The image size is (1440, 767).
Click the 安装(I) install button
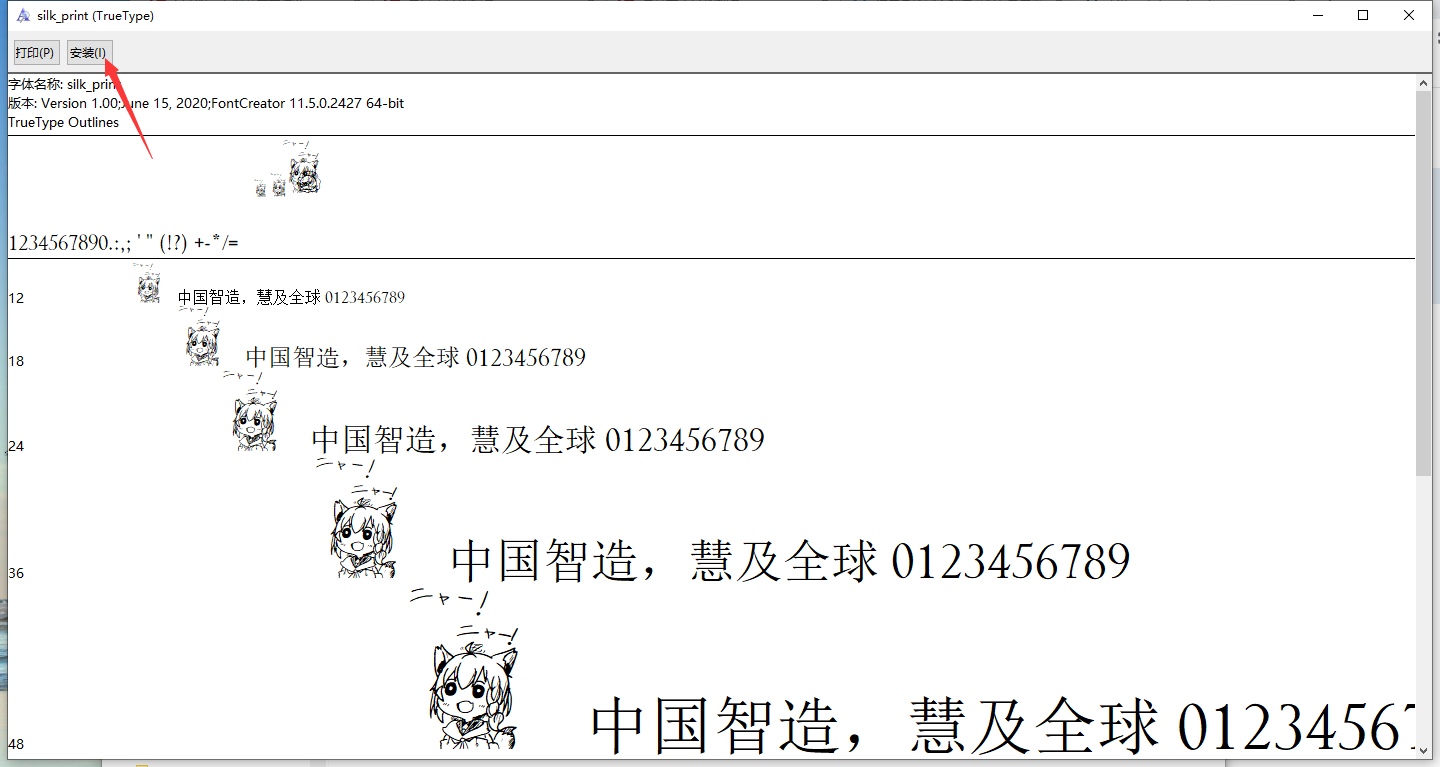(88, 52)
